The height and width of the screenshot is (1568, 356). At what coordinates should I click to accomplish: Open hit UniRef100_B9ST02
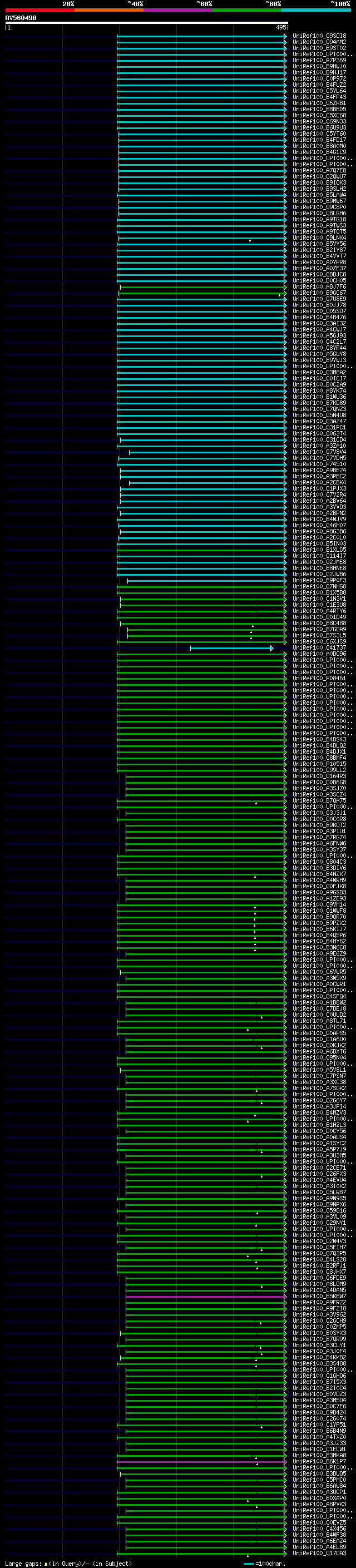(x=319, y=48)
